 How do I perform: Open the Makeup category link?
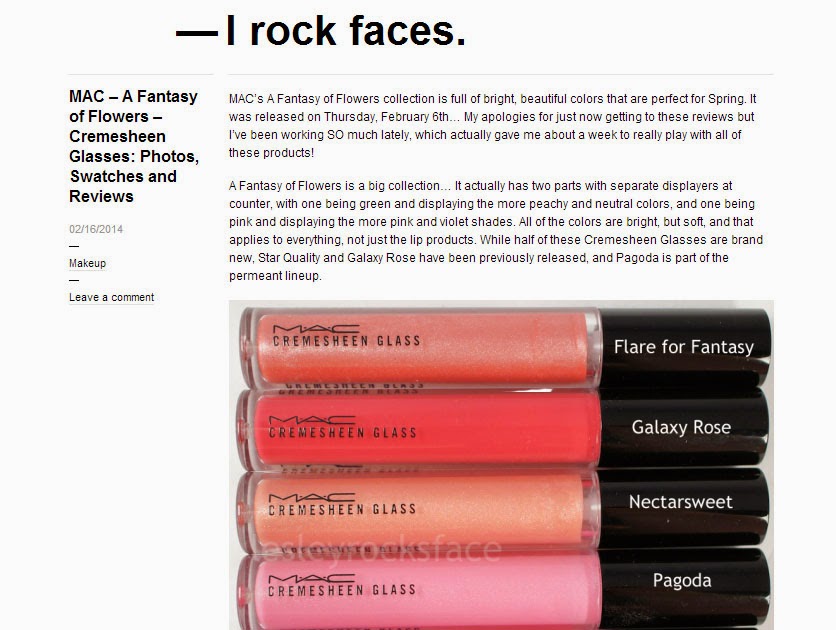point(87,263)
